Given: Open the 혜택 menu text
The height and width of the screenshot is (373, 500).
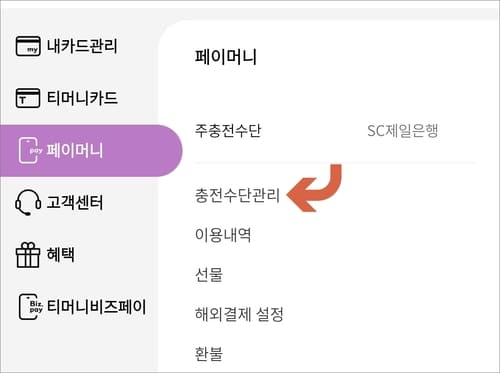Looking at the screenshot, I should tap(61, 255).
